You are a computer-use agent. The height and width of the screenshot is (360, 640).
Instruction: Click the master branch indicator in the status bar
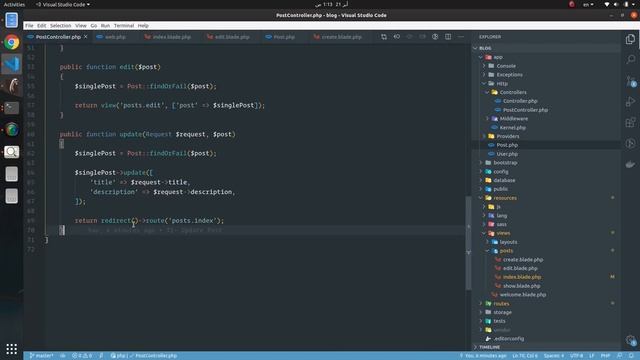41,356
